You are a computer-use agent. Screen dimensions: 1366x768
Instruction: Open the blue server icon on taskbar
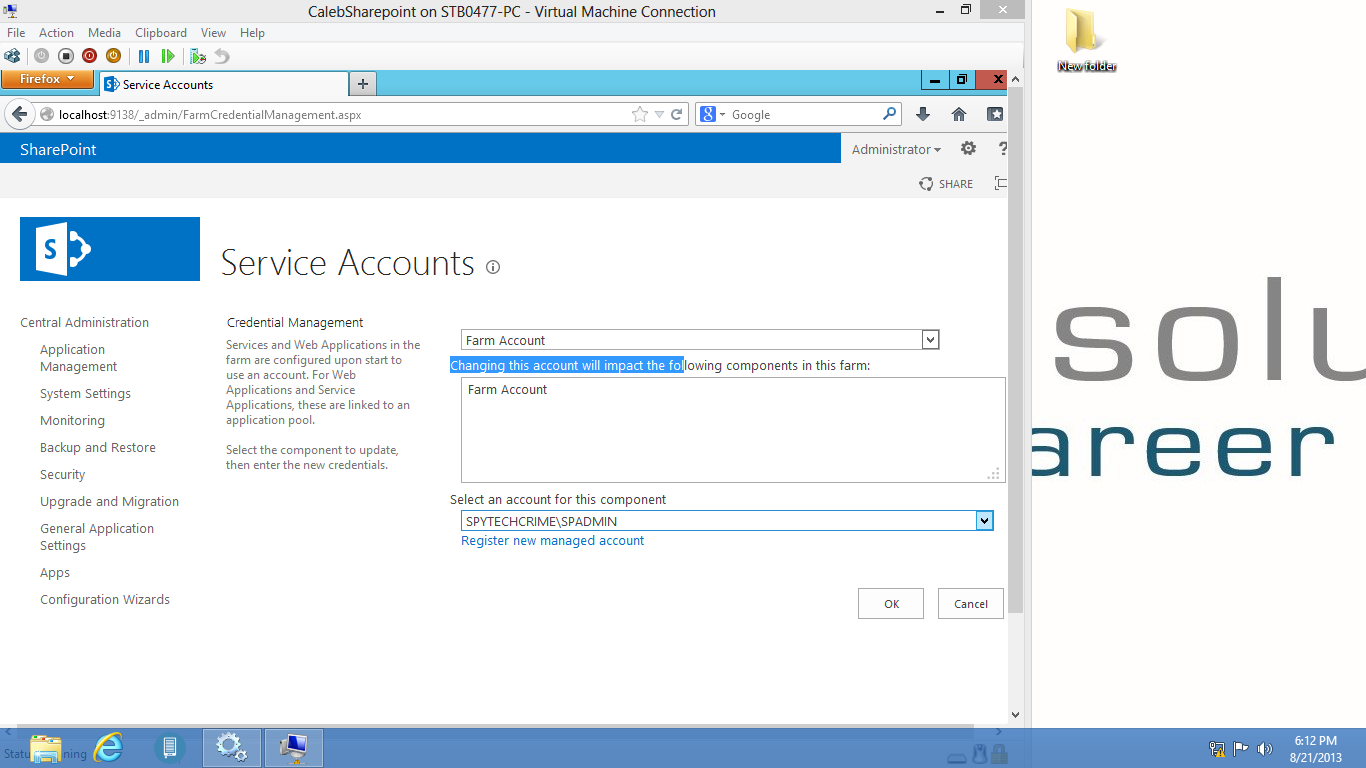pos(170,747)
